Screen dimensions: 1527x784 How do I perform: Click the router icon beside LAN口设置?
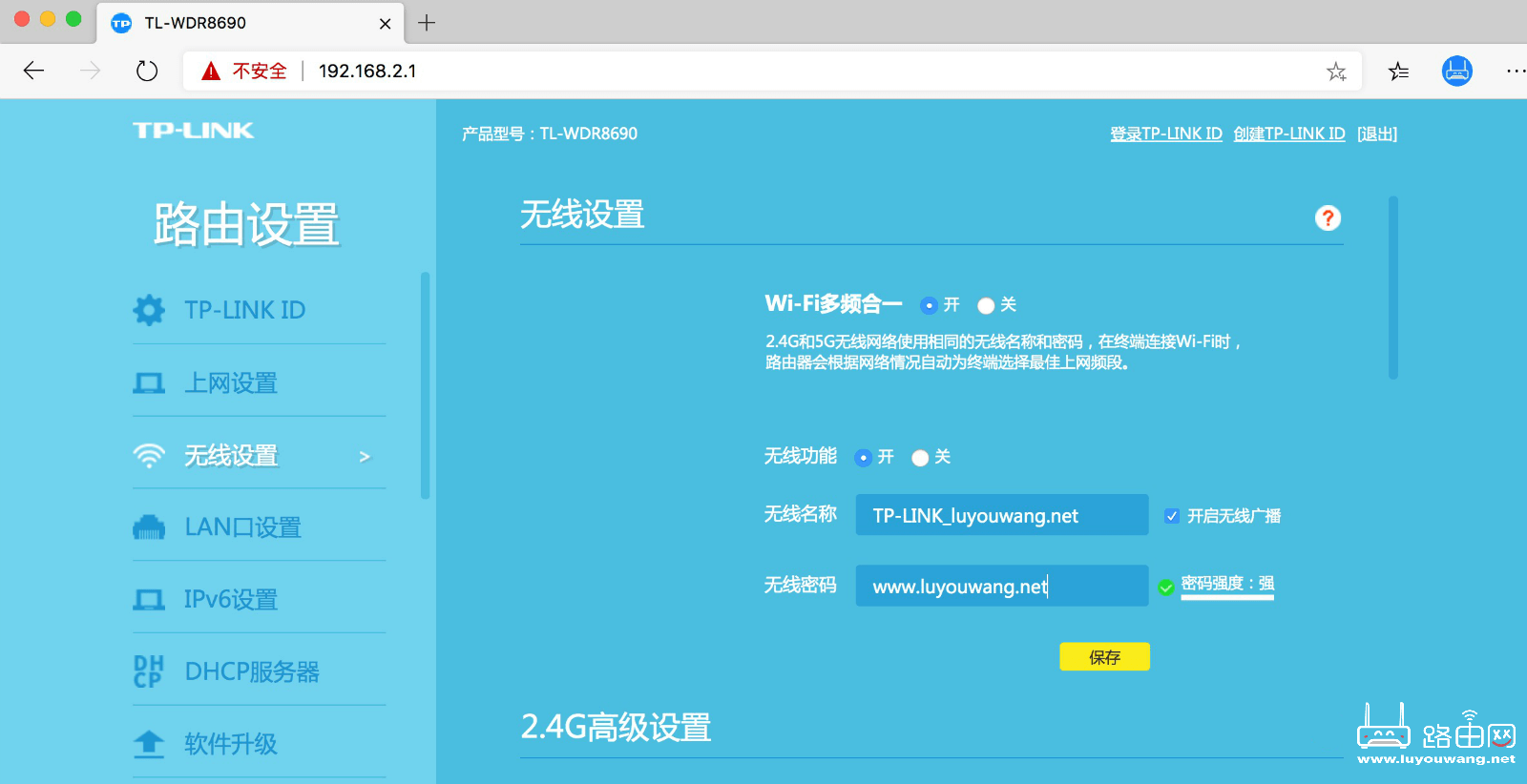(x=149, y=527)
